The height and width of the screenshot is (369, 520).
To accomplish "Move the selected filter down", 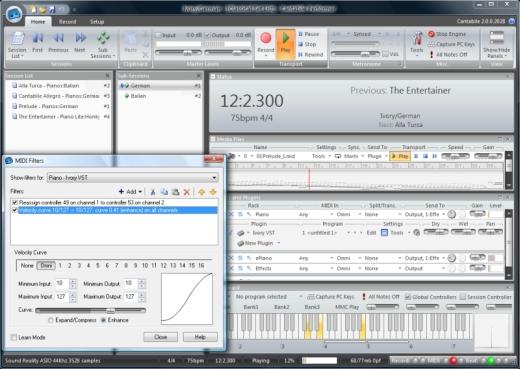I will 213,192.
